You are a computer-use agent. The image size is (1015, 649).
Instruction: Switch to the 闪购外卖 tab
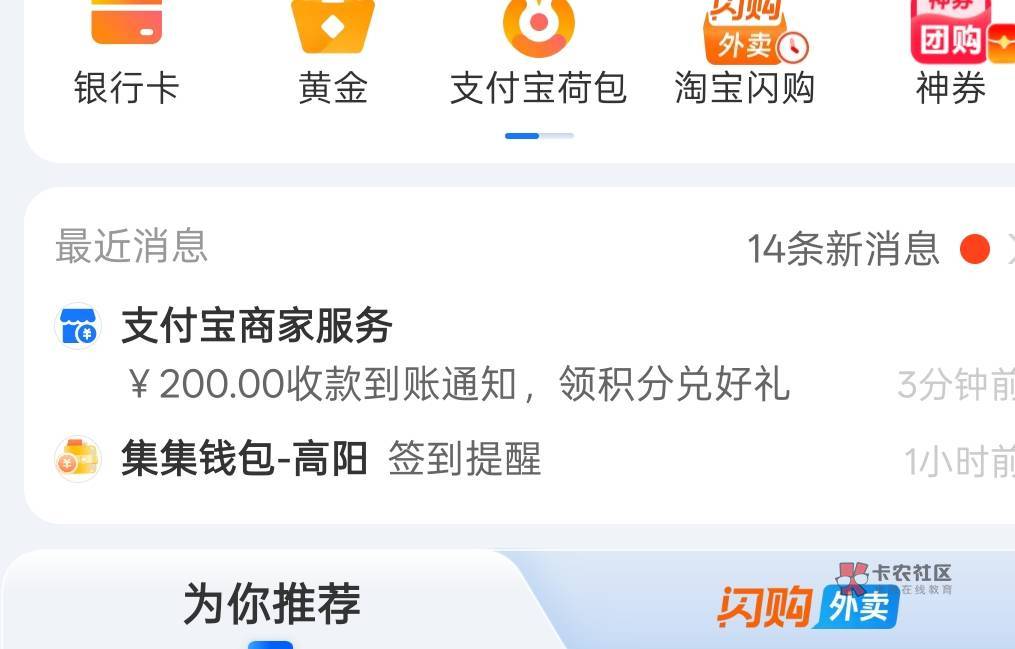[x=808, y=606]
